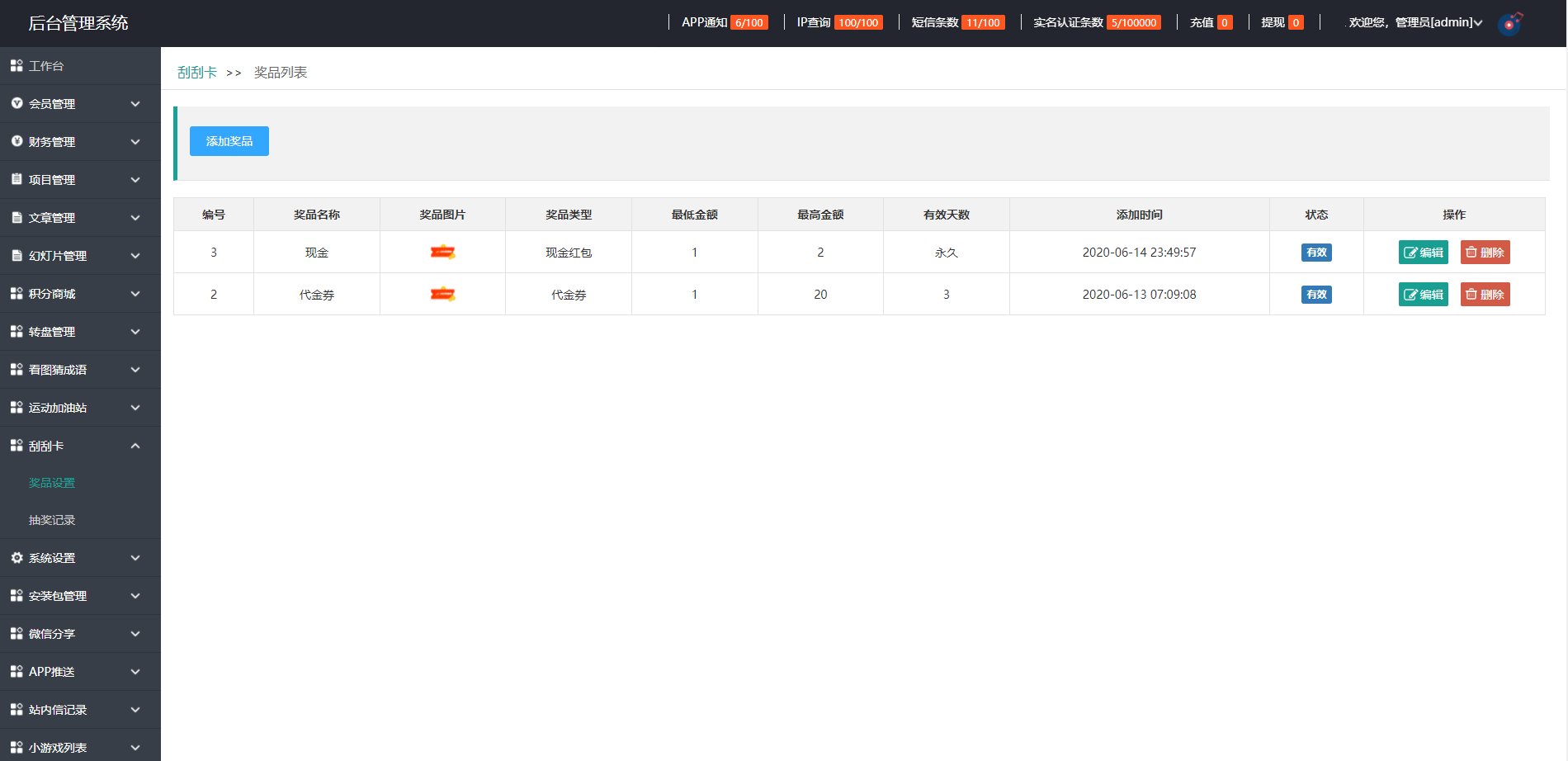Open the 看图猜成语 menu label
This screenshot has height=761, width=1568.
(58, 370)
